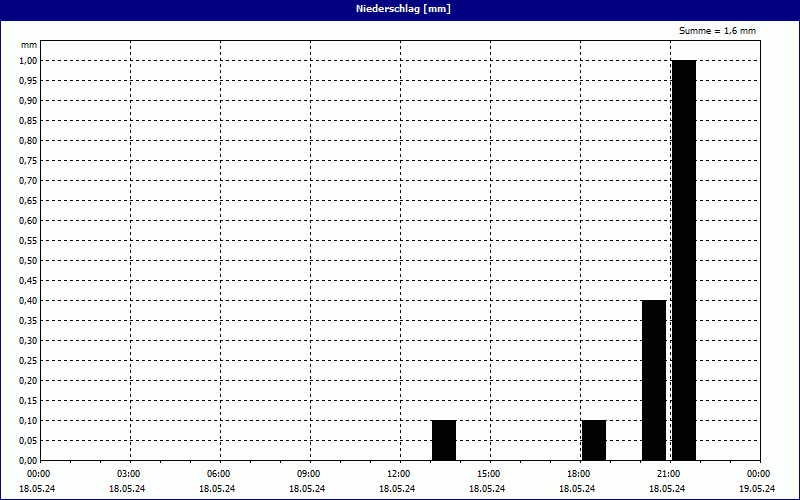Click the 0,45 y-axis value
Viewport: 800px width, 500px height.
pos(29,281)
